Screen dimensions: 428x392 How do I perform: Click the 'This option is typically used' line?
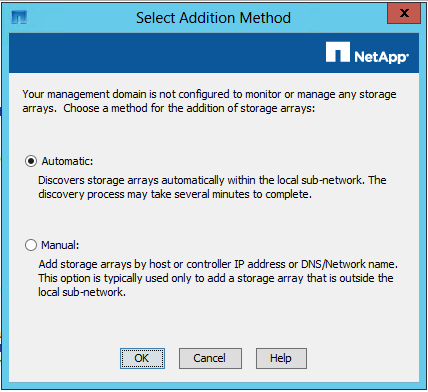216,278
